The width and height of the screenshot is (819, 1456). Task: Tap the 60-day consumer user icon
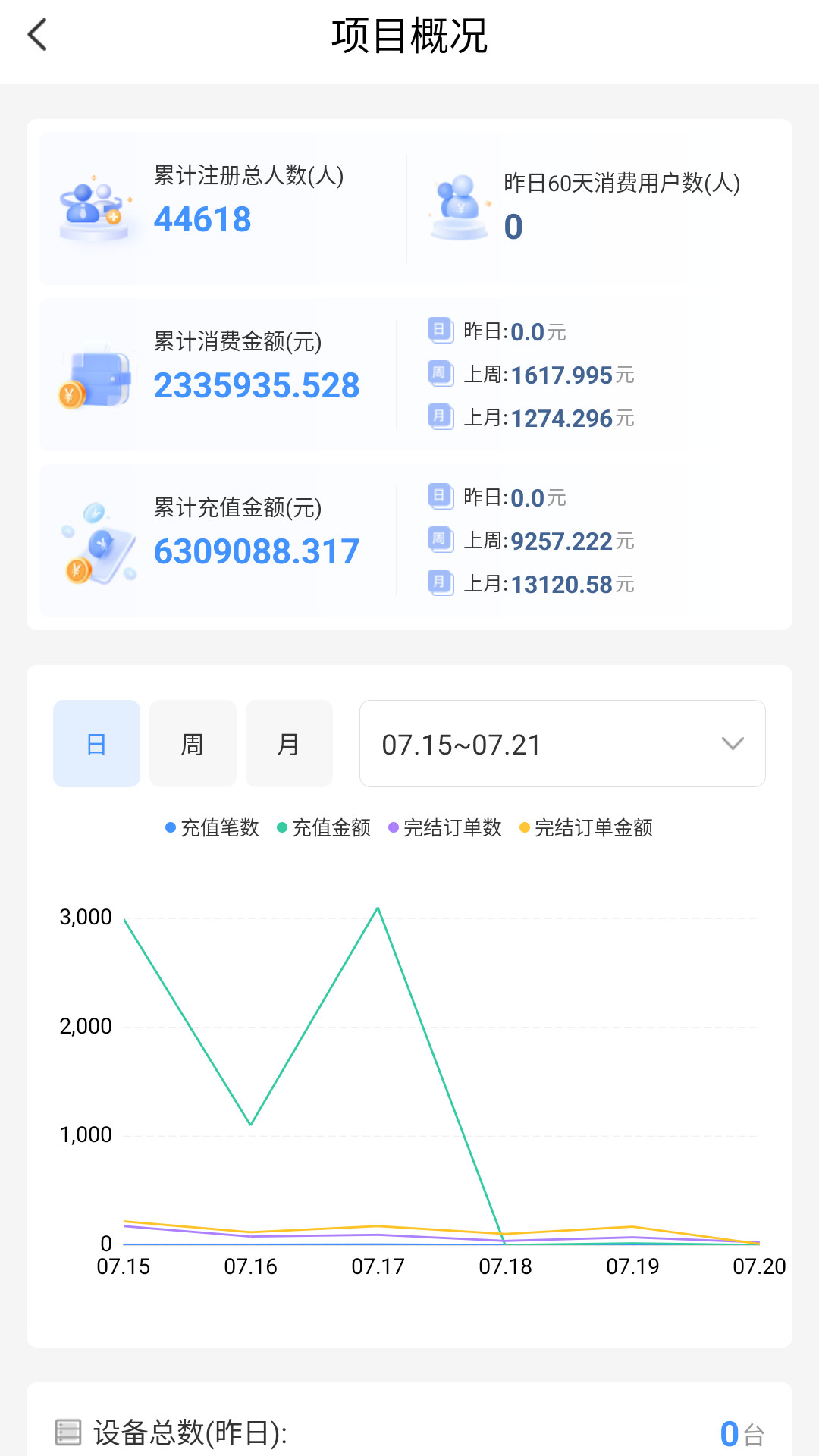click(x=460, y=208)
